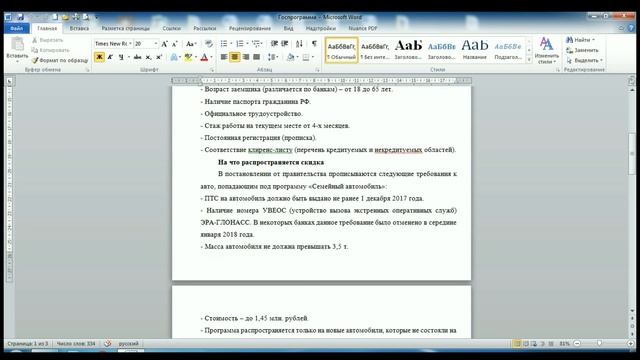Click the Find (Найти) button

[580, 40]
